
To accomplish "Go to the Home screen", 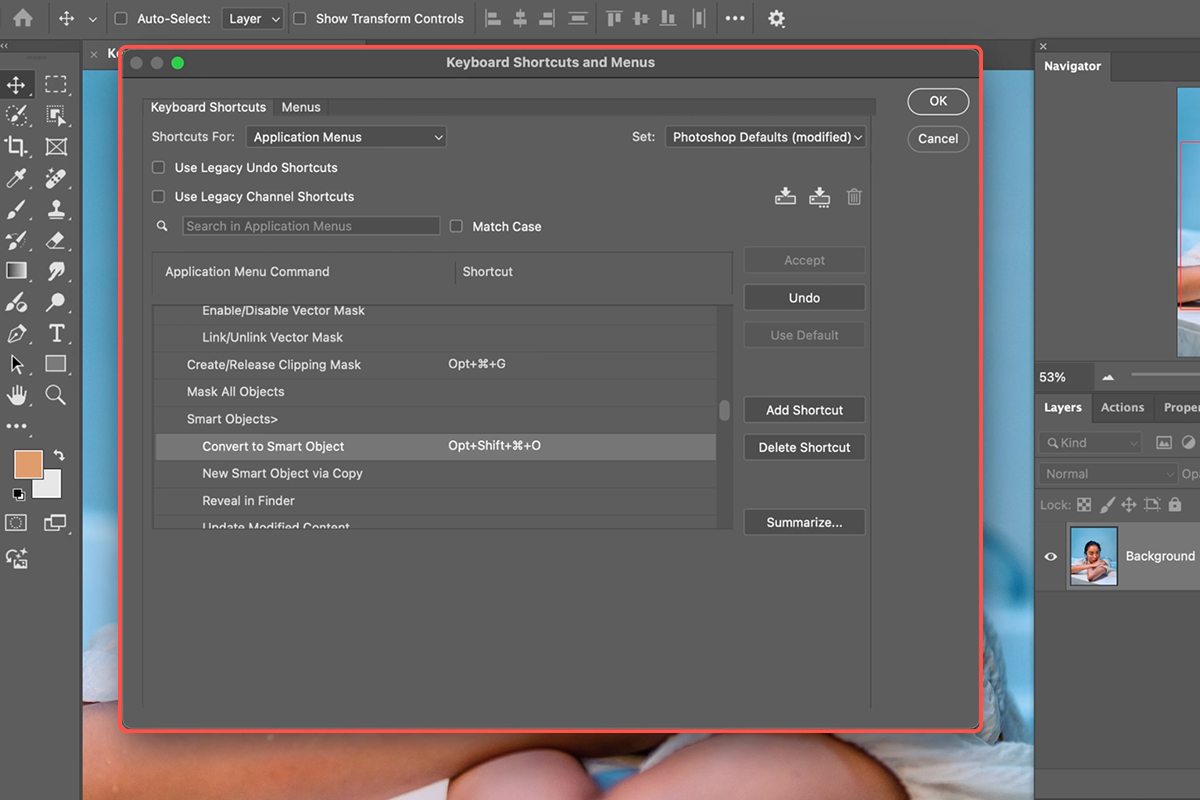I will point(22,18).
